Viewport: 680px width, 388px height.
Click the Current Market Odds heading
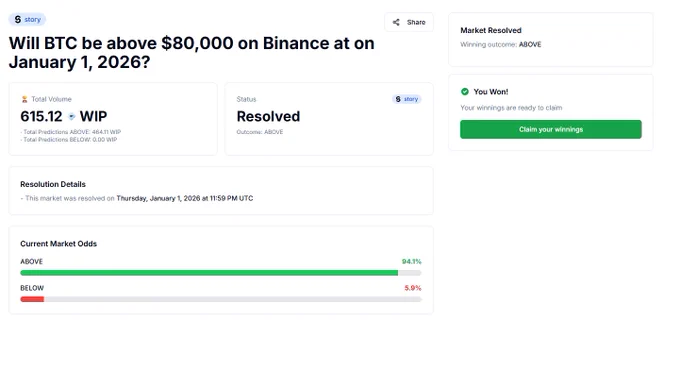[x=59, y=244]
